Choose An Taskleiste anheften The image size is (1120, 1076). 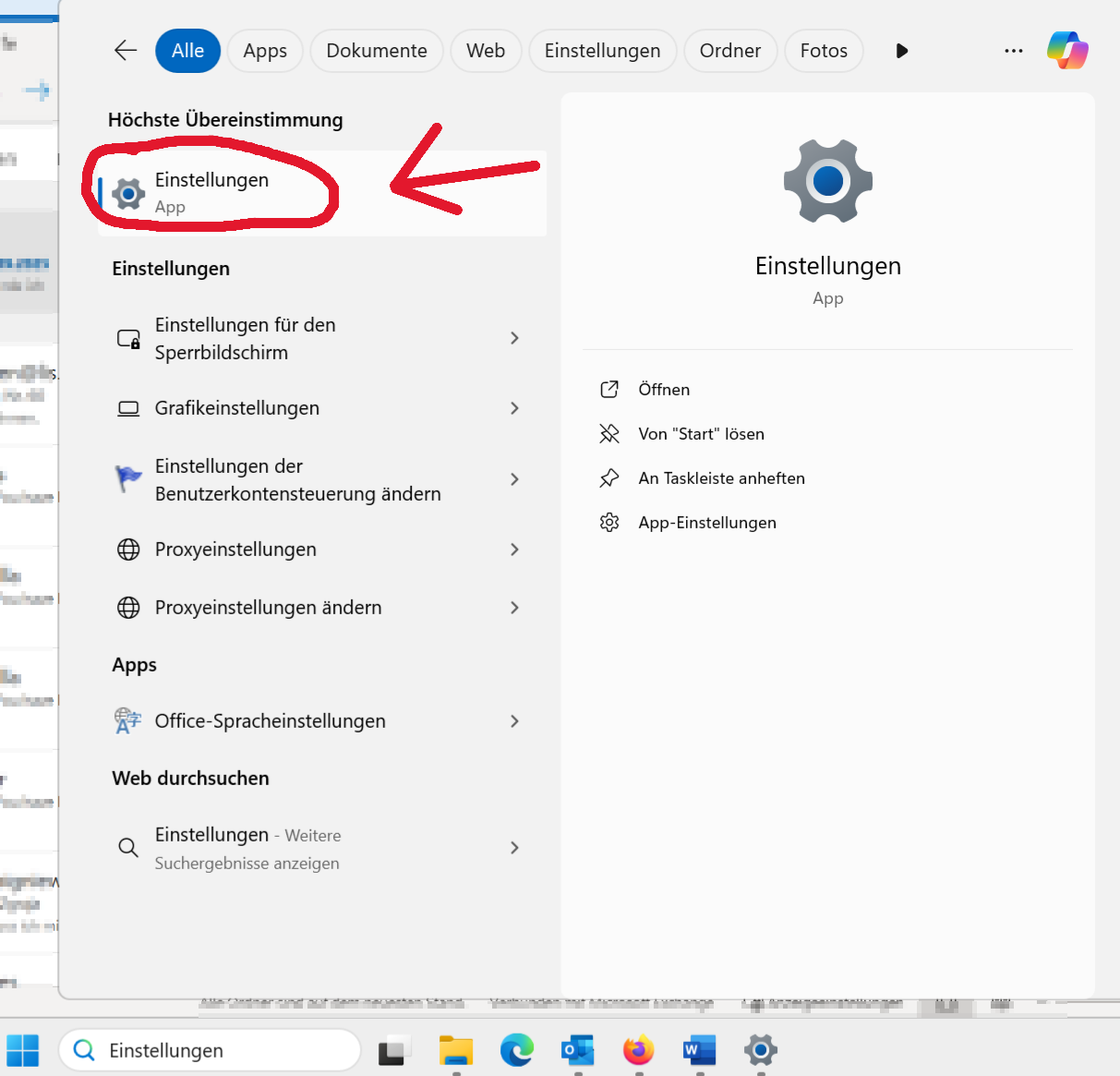click(x=721, y=478)
